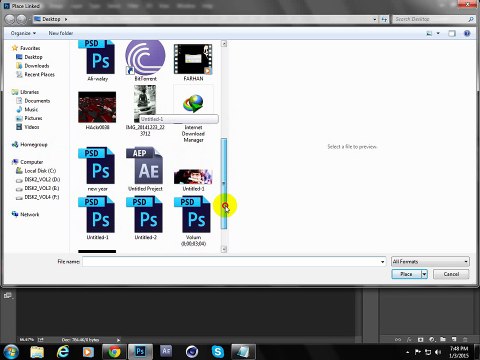Toggle the preview pane button

coord(452,33)
